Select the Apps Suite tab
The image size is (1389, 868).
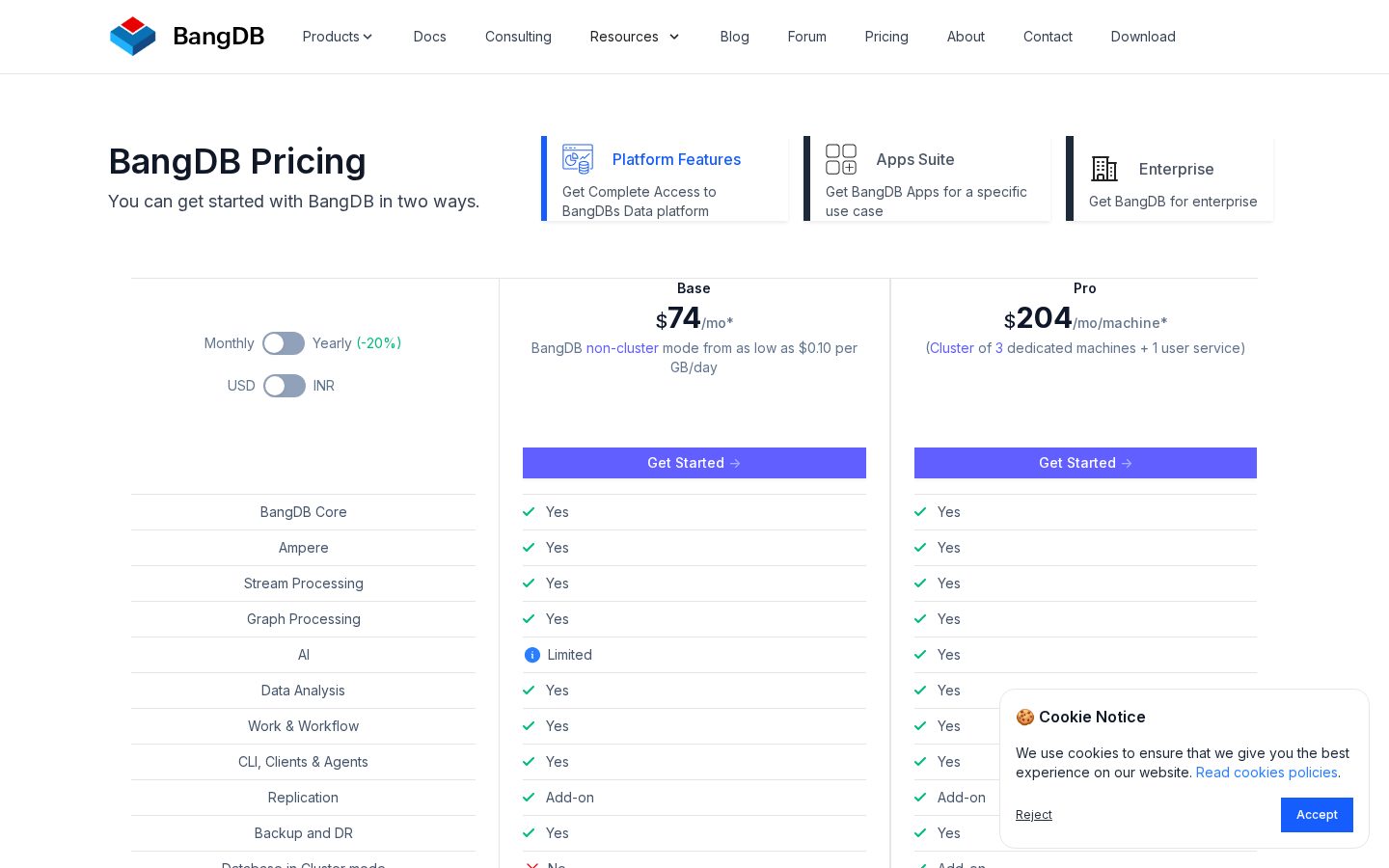[927, 178]
